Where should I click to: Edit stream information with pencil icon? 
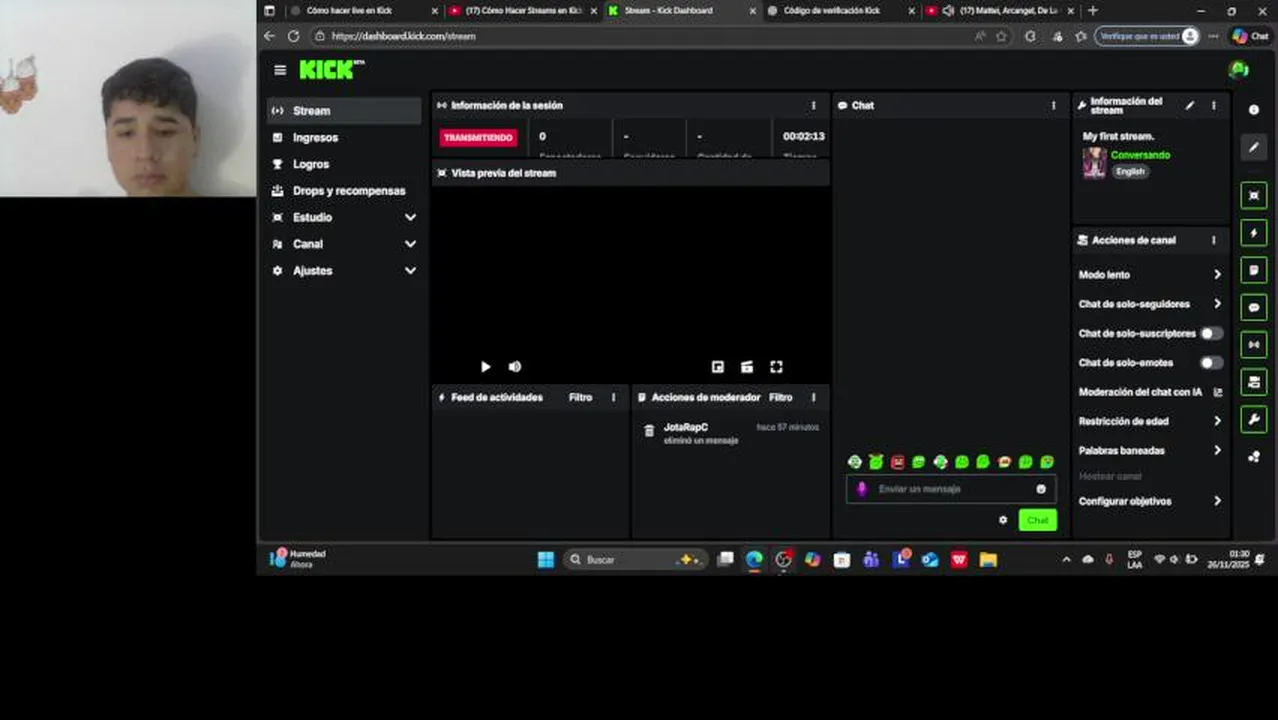1189,105
